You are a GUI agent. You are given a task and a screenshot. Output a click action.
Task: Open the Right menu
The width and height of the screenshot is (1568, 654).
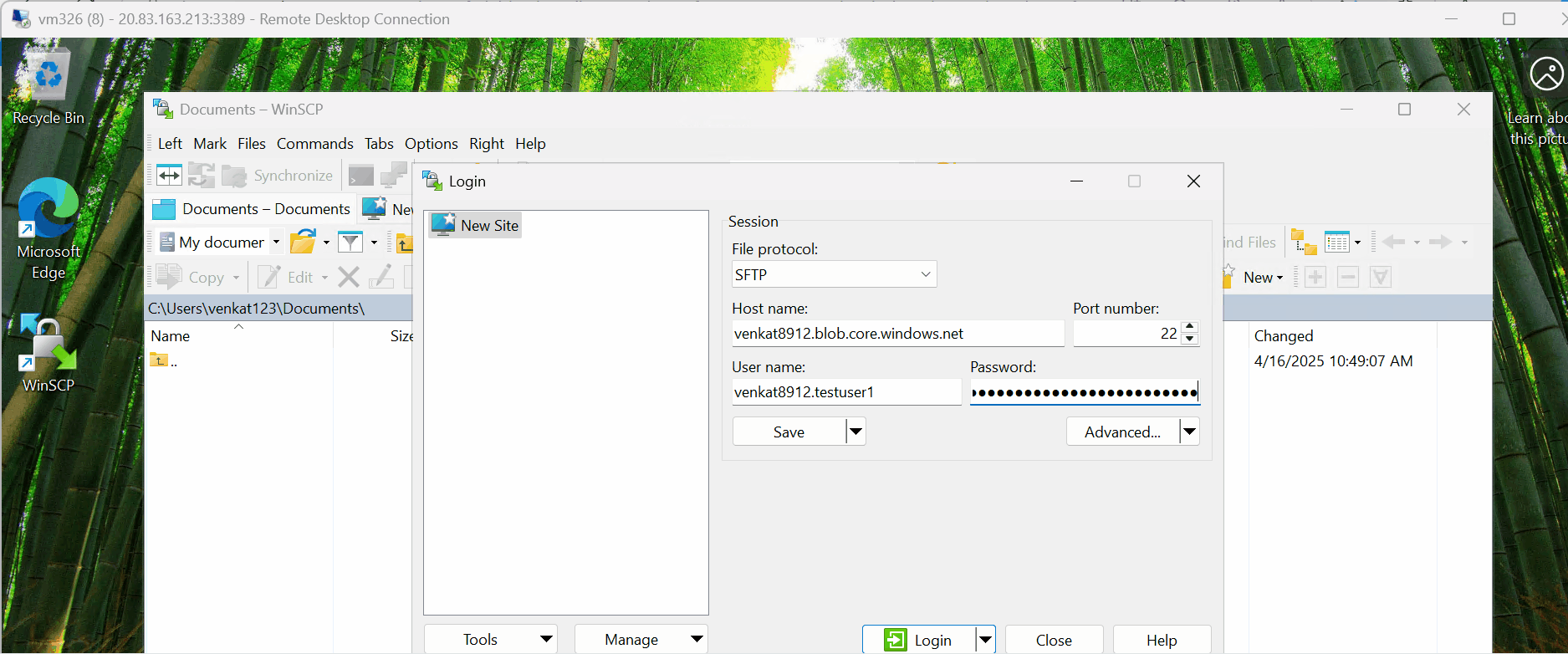487,144
